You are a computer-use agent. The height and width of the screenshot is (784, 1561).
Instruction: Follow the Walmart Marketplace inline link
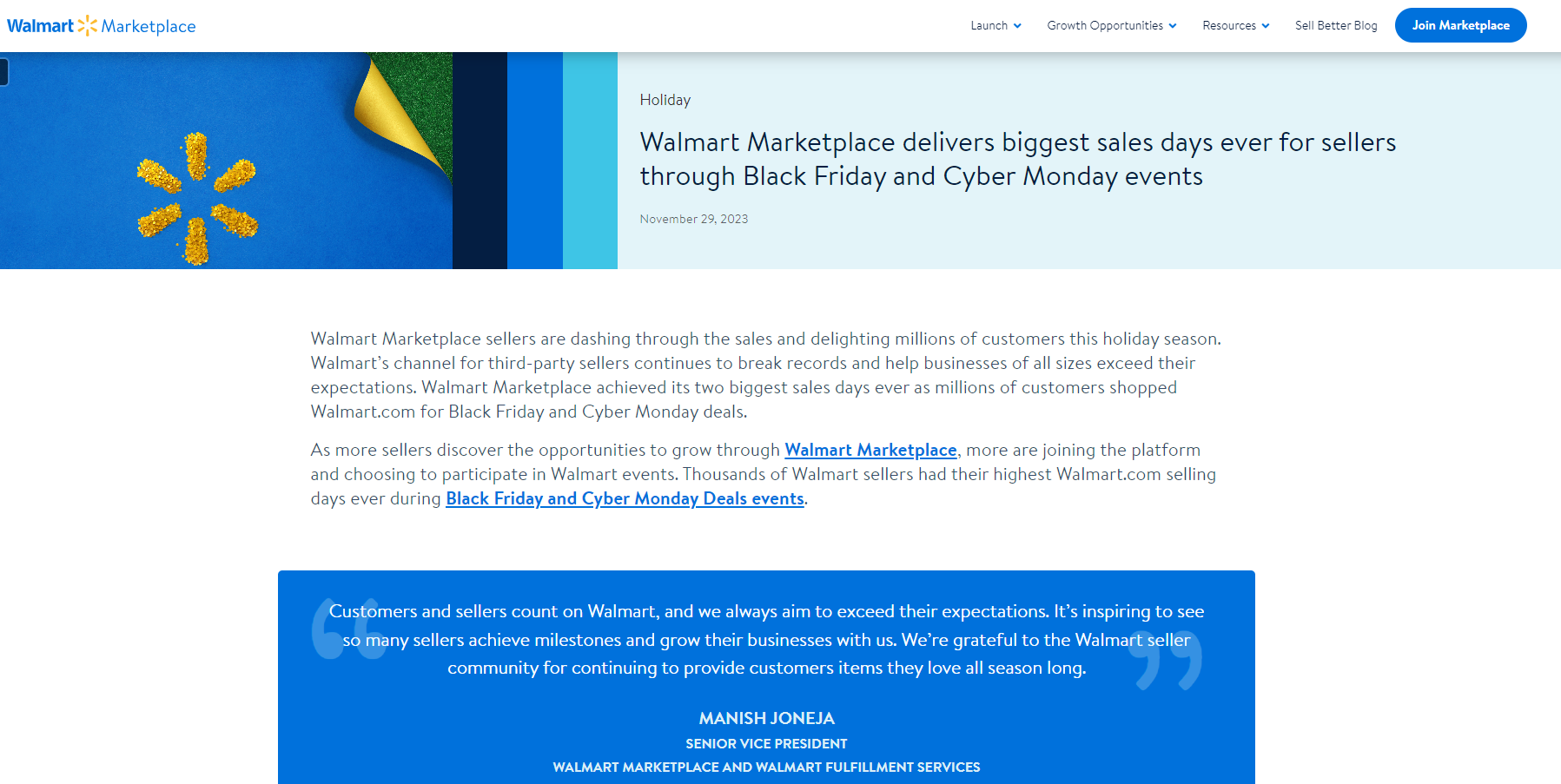pos(870,450)
